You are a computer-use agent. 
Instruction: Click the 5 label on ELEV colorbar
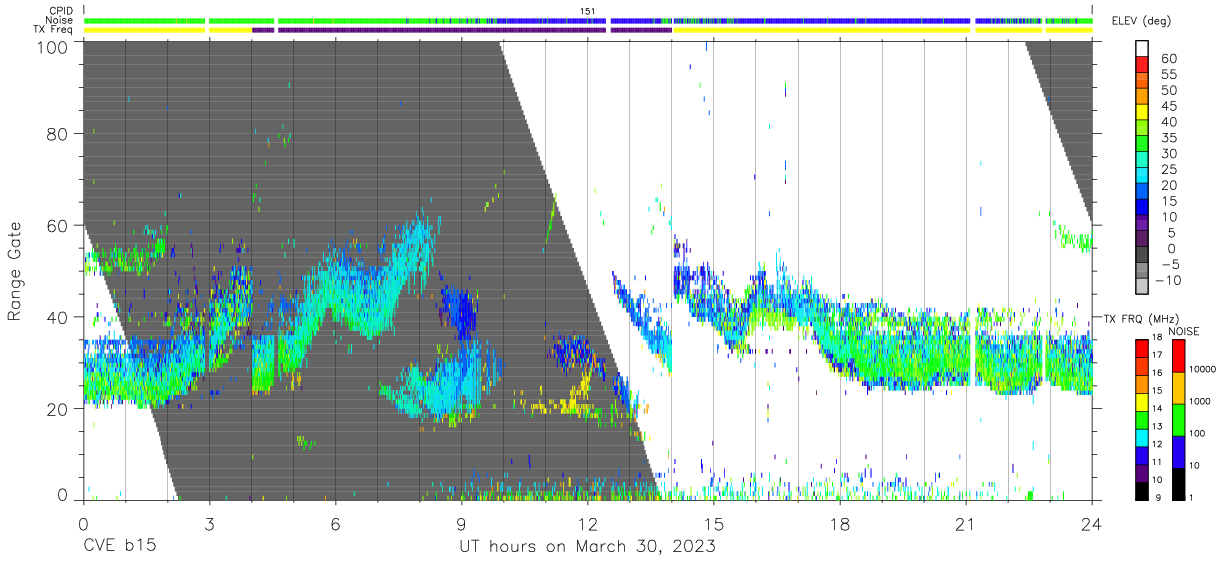[x=1171, y=233]
